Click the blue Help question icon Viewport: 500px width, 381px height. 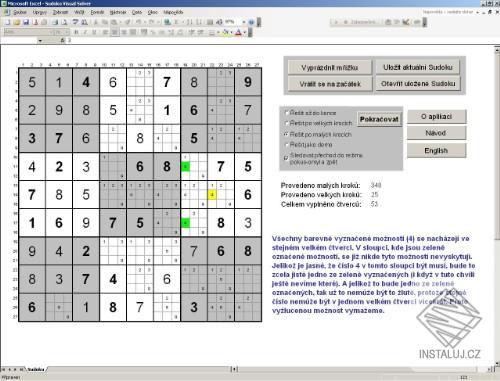pyautogui.click(x=251, y=22)
